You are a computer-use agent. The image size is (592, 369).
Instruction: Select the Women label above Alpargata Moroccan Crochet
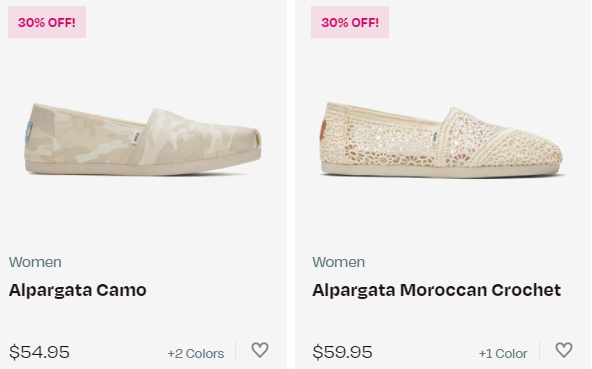(x=339, y=262)
